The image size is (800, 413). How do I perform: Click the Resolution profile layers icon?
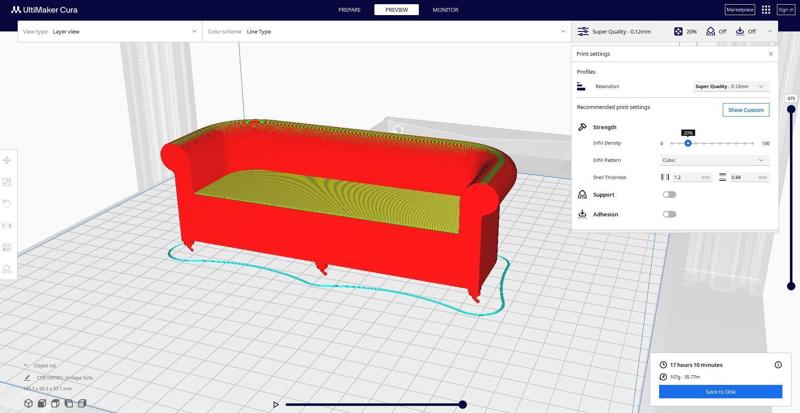tap(581, 86)
